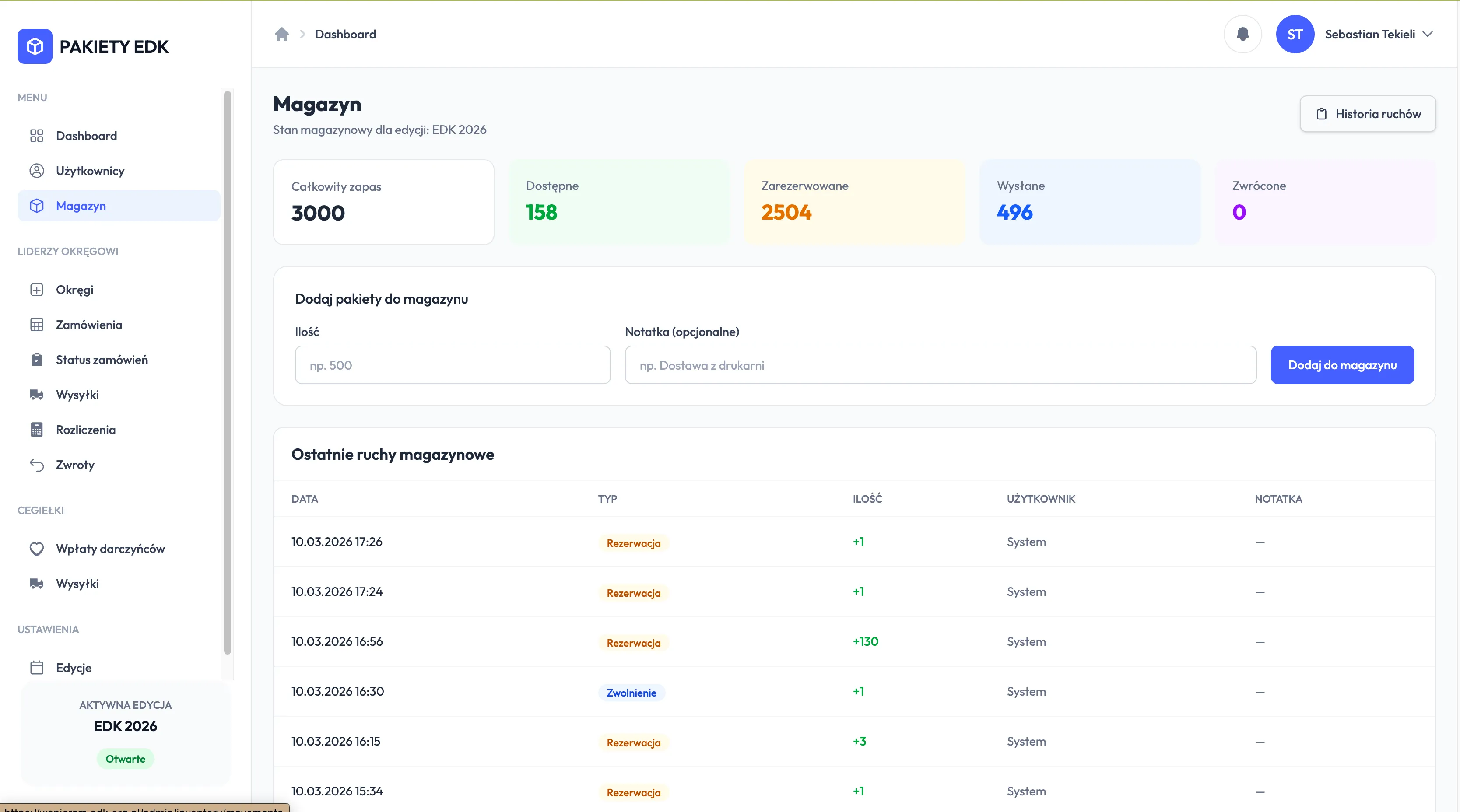This screenshot has height=812, width=1460.
Task: Open the Dashboard menu item
Action: tap(119, 136)
